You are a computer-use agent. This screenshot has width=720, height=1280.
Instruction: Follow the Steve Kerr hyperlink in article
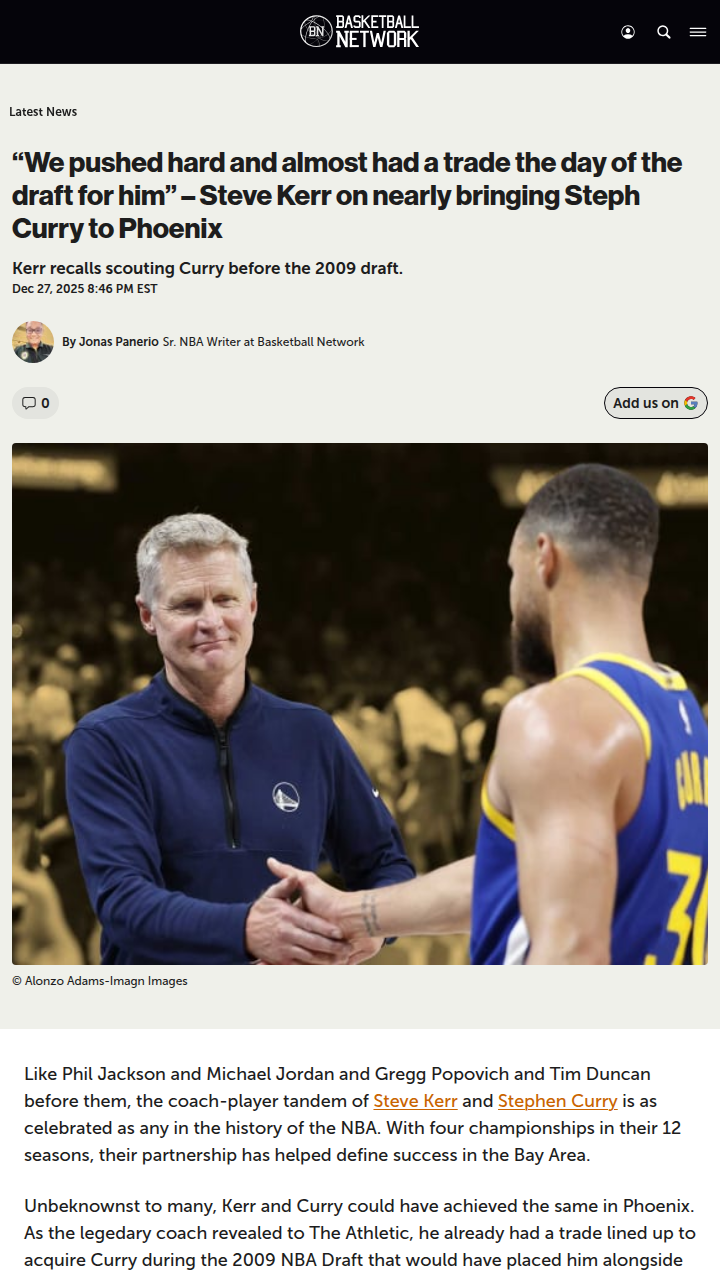(415, 1101)
